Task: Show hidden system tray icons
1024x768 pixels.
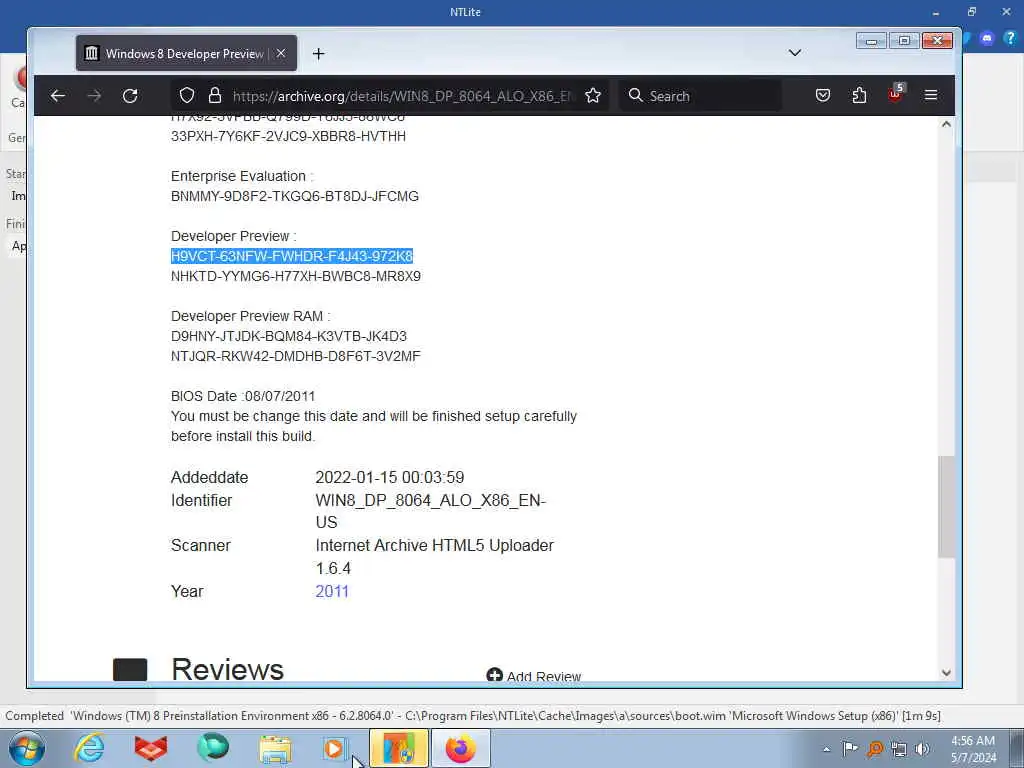Action: click(x=827, y=750)
